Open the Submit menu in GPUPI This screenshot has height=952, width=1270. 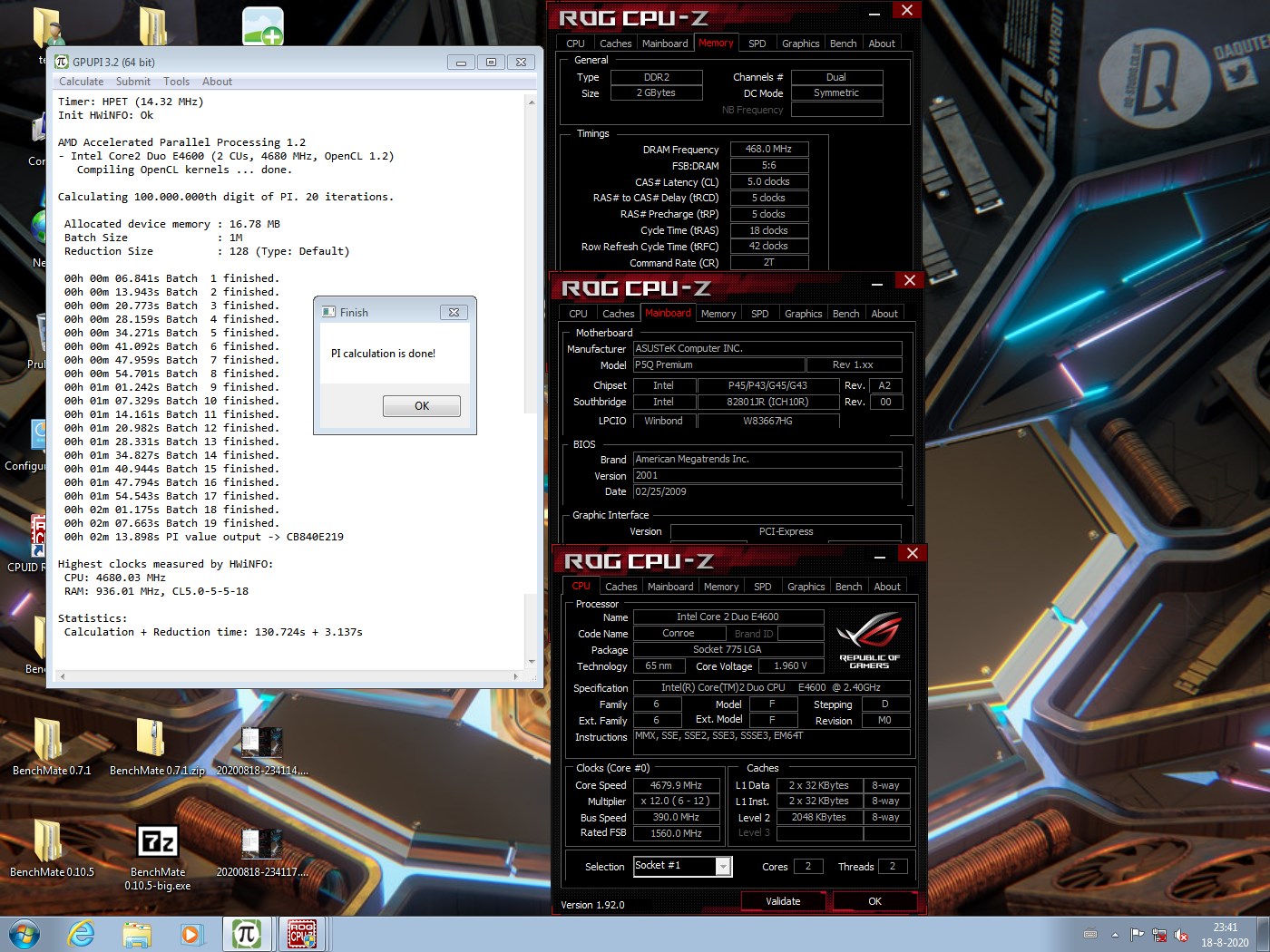133,82
